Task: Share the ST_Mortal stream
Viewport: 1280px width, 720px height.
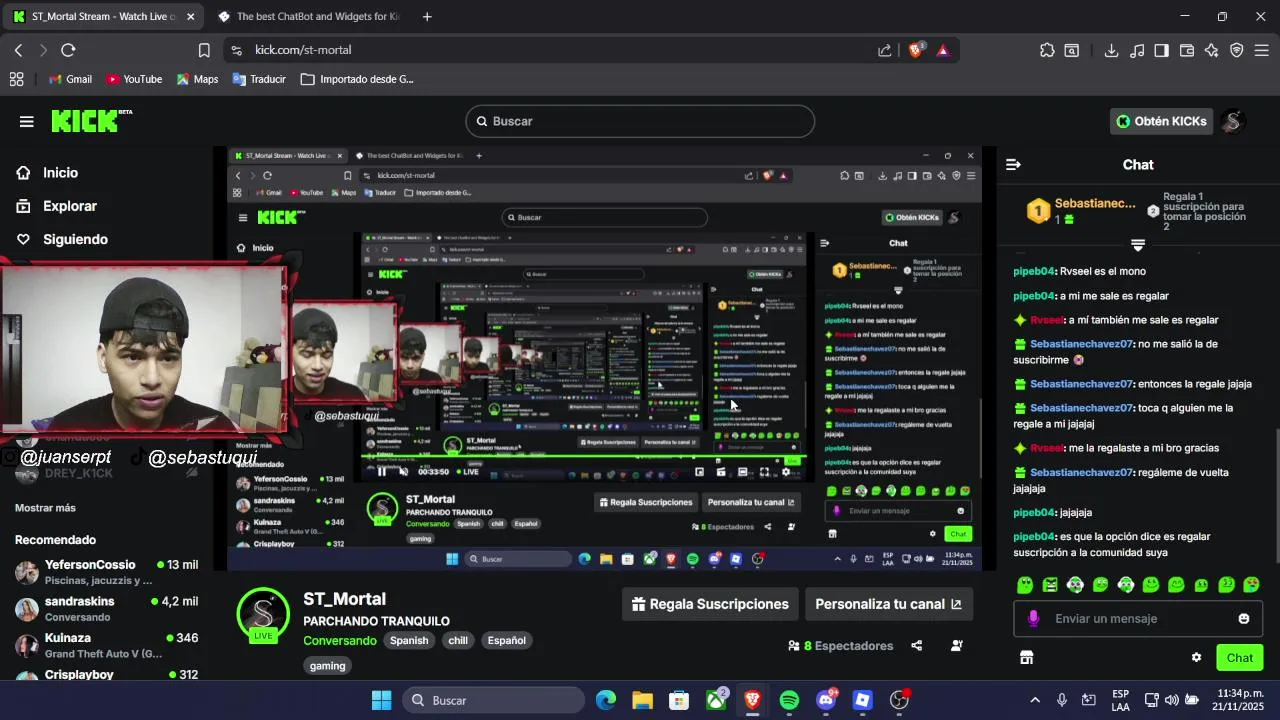Action: pos(916,646)
